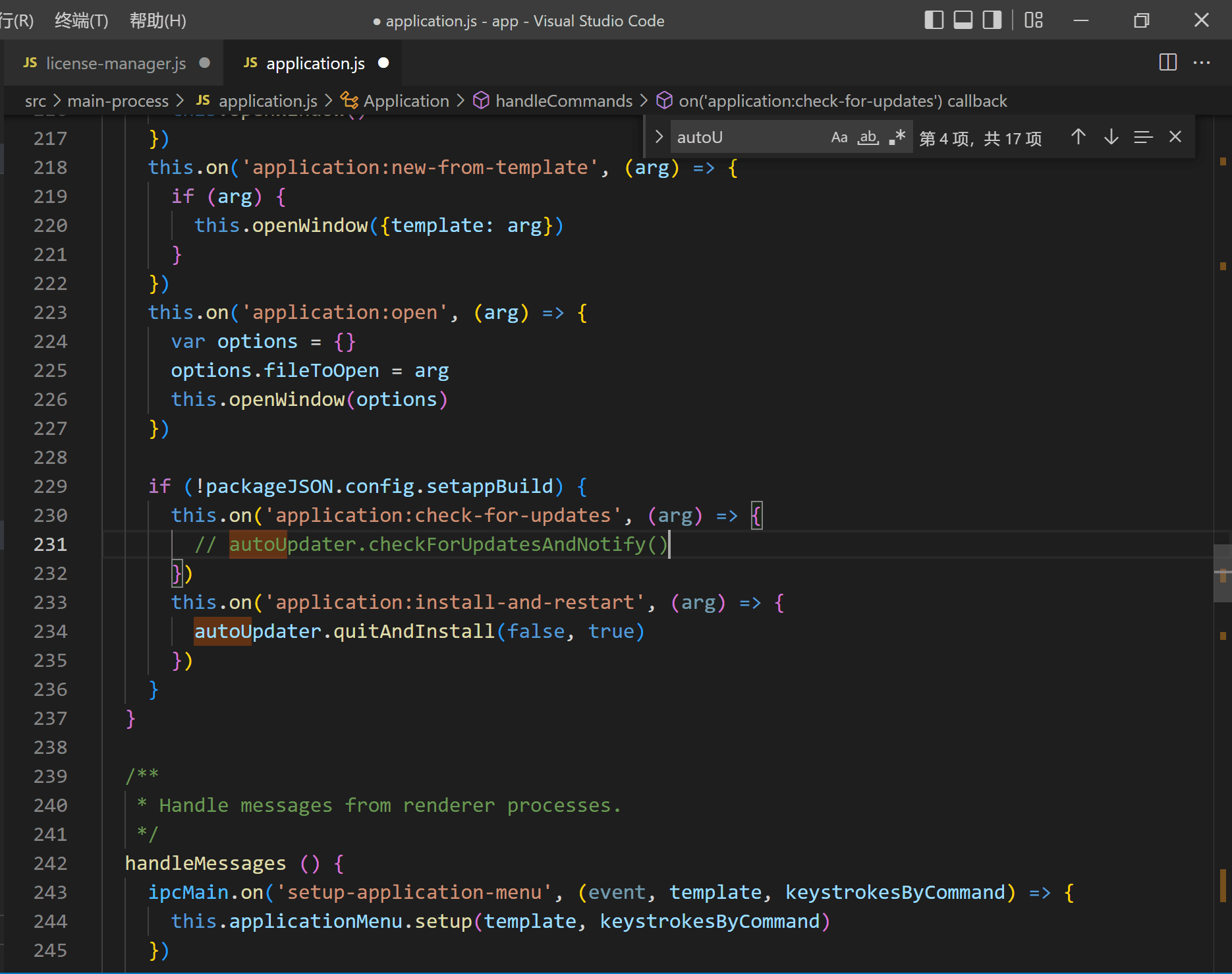Image resolution: width=1232 pixels, height=974 pixels.
Task: Open editor more actions ellipsis
Action: (x=1202, y=63)
